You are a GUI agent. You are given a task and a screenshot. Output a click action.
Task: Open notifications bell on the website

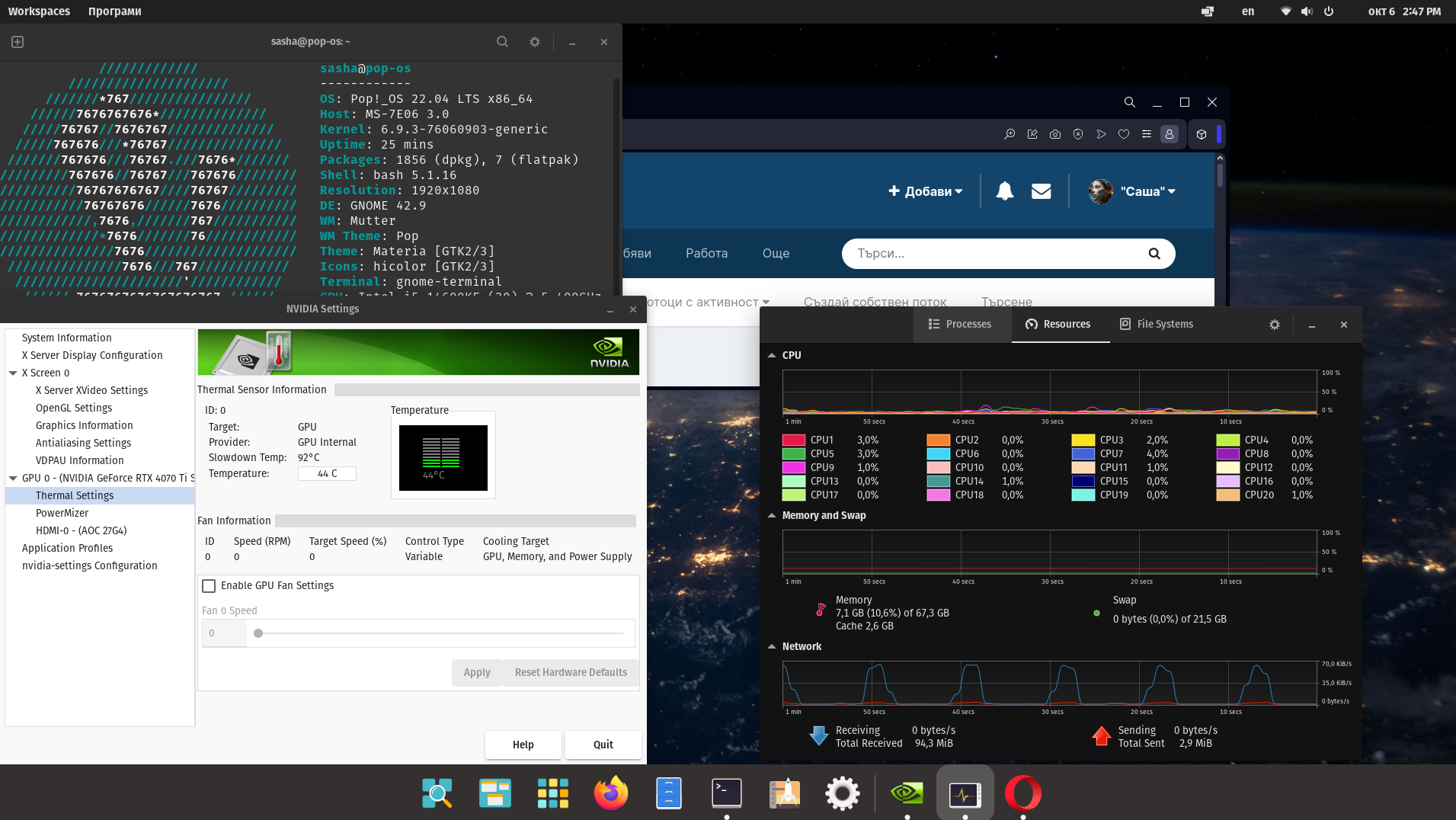coord(1005,191)
